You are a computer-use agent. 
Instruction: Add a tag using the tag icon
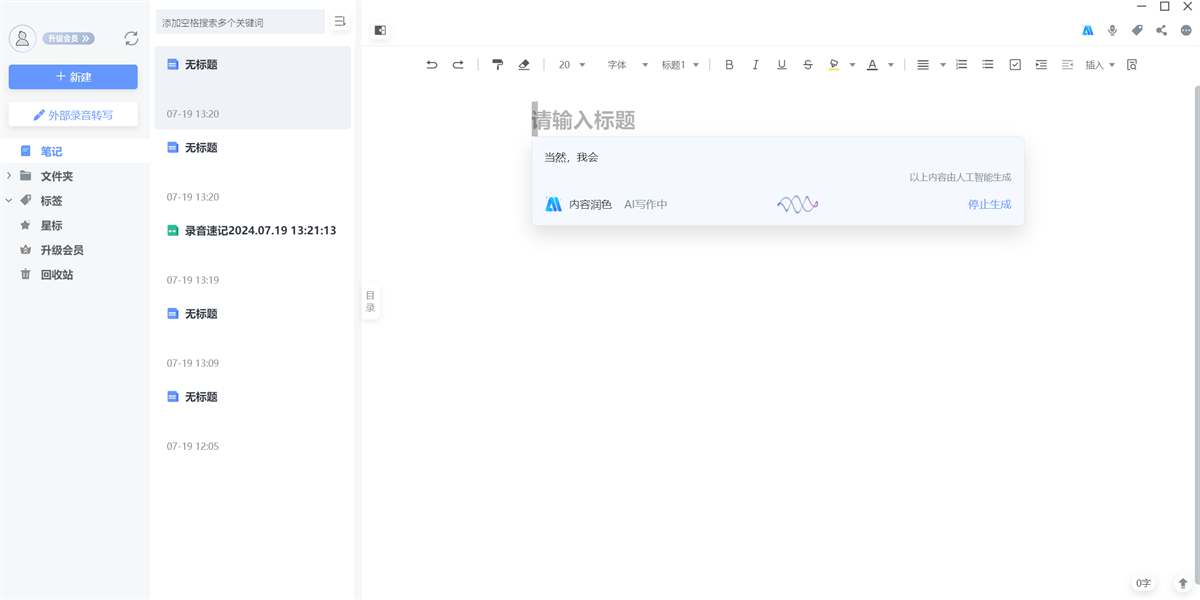click(x=1137, y=30)
